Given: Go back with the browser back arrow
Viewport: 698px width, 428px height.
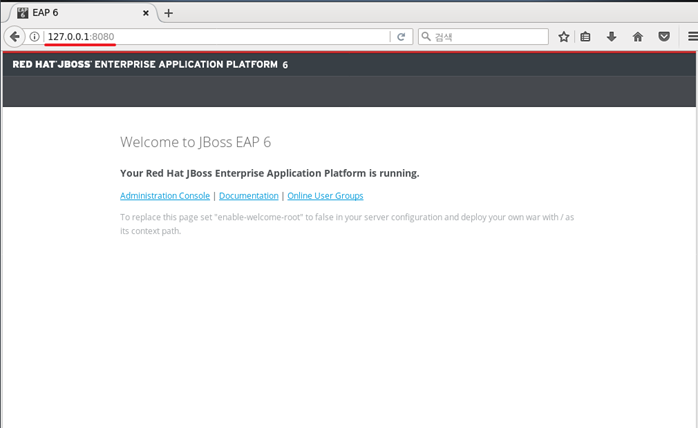Looking at the screenshot, I should coord(14,37).
